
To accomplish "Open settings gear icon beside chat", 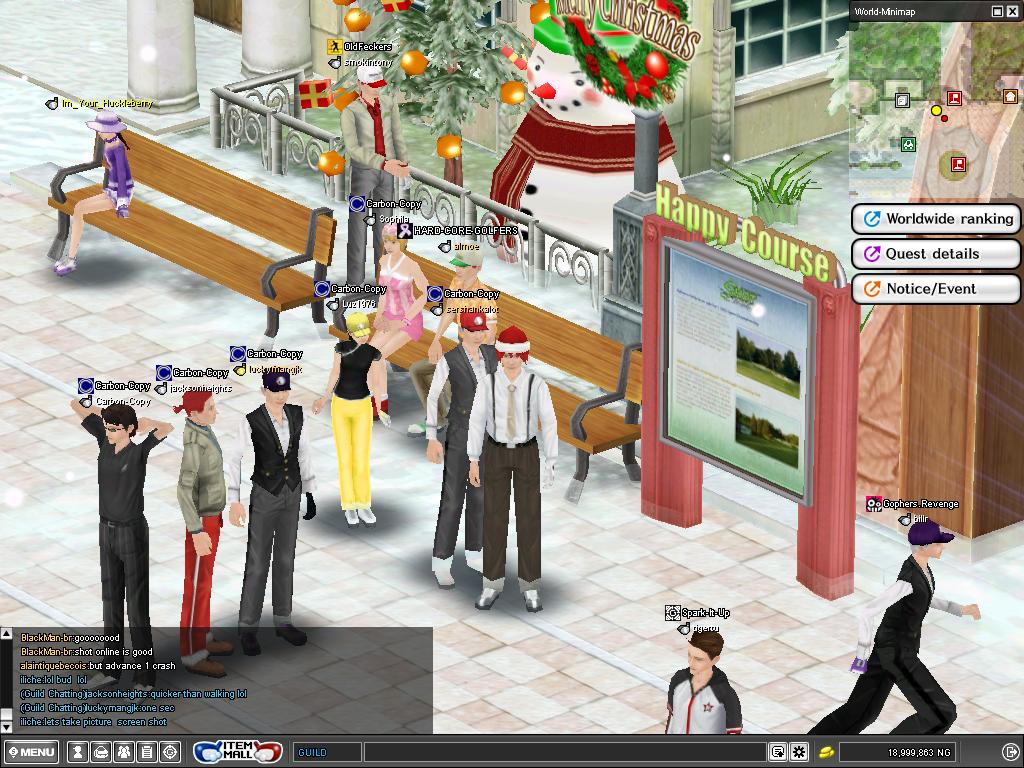I will 798,752.
